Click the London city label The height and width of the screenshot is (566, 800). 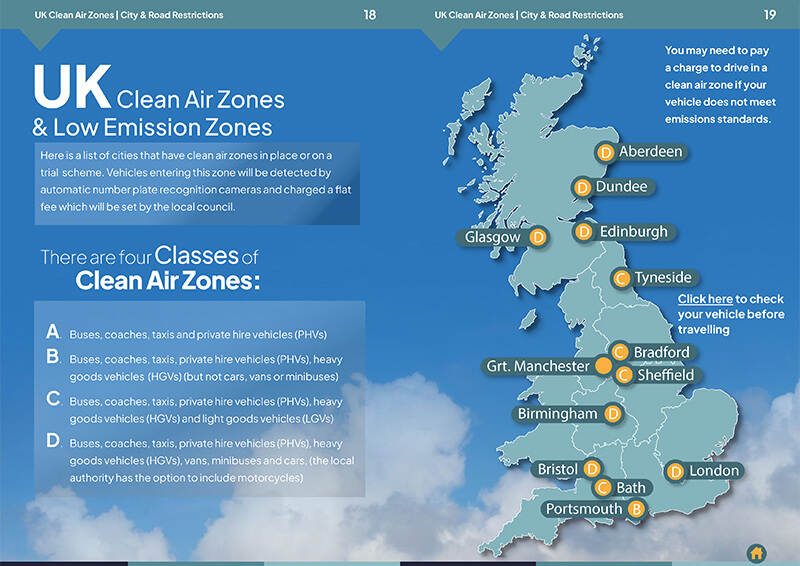(714, 471)
